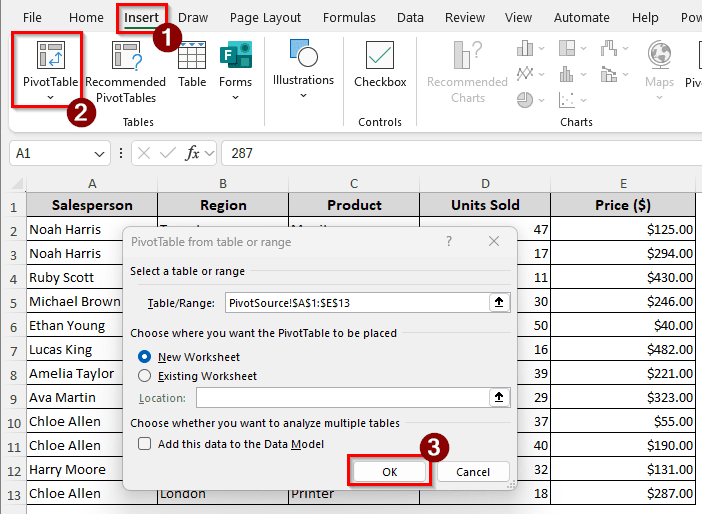Click OK in the PivotTable dialog
Viewport: 702px width, 514px height.
tap(390, 471)
